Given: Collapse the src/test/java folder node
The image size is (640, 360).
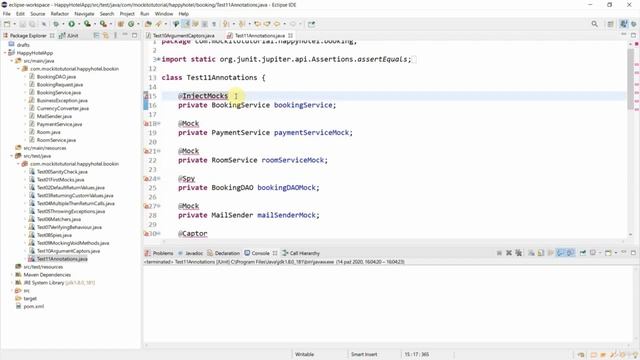Looking at the screenshot, I should pos(12,156).
